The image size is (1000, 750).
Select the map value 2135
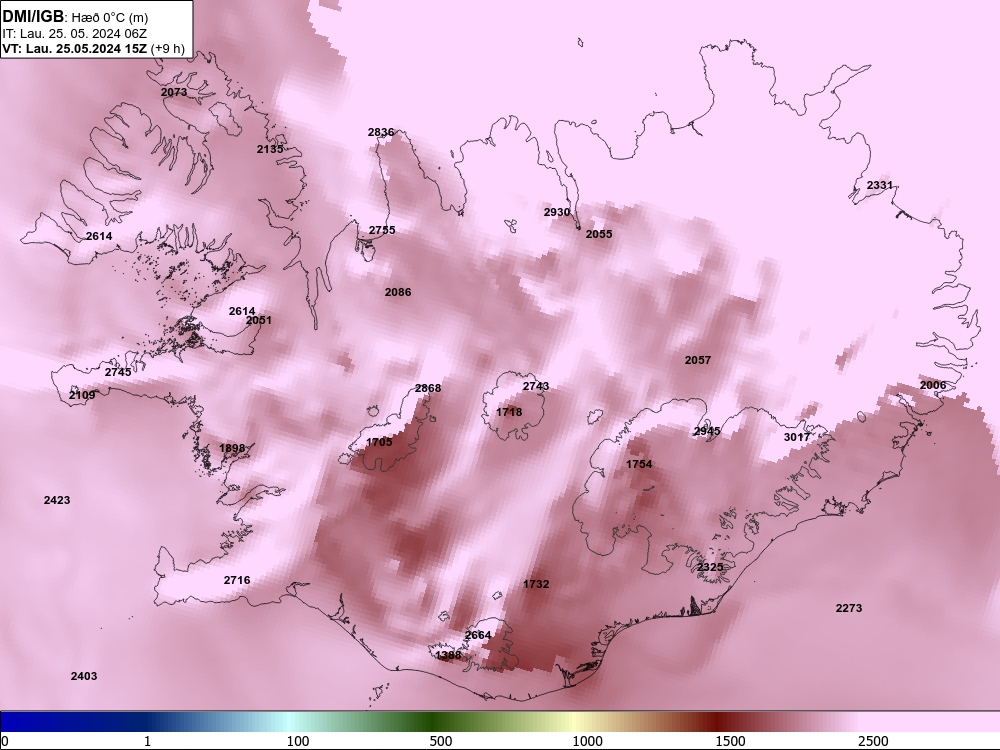coord(270,149)
